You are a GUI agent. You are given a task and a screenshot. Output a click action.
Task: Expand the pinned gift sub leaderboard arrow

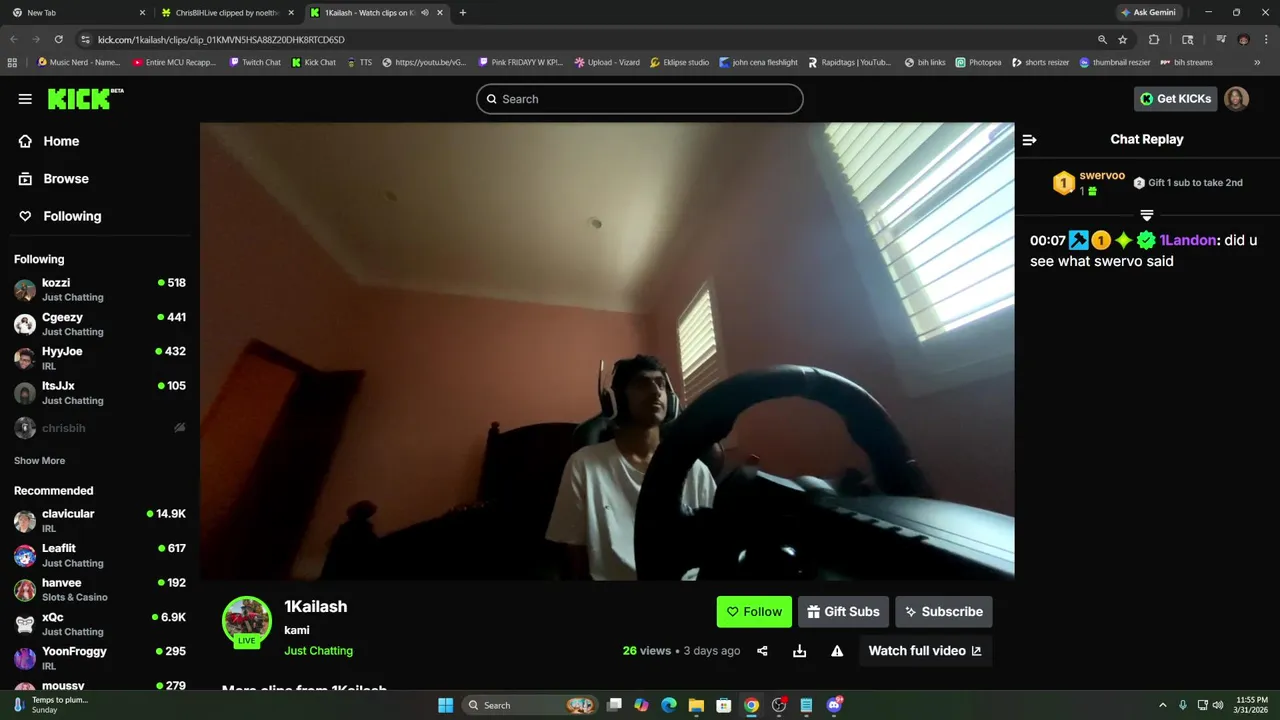click(1147, 215)
